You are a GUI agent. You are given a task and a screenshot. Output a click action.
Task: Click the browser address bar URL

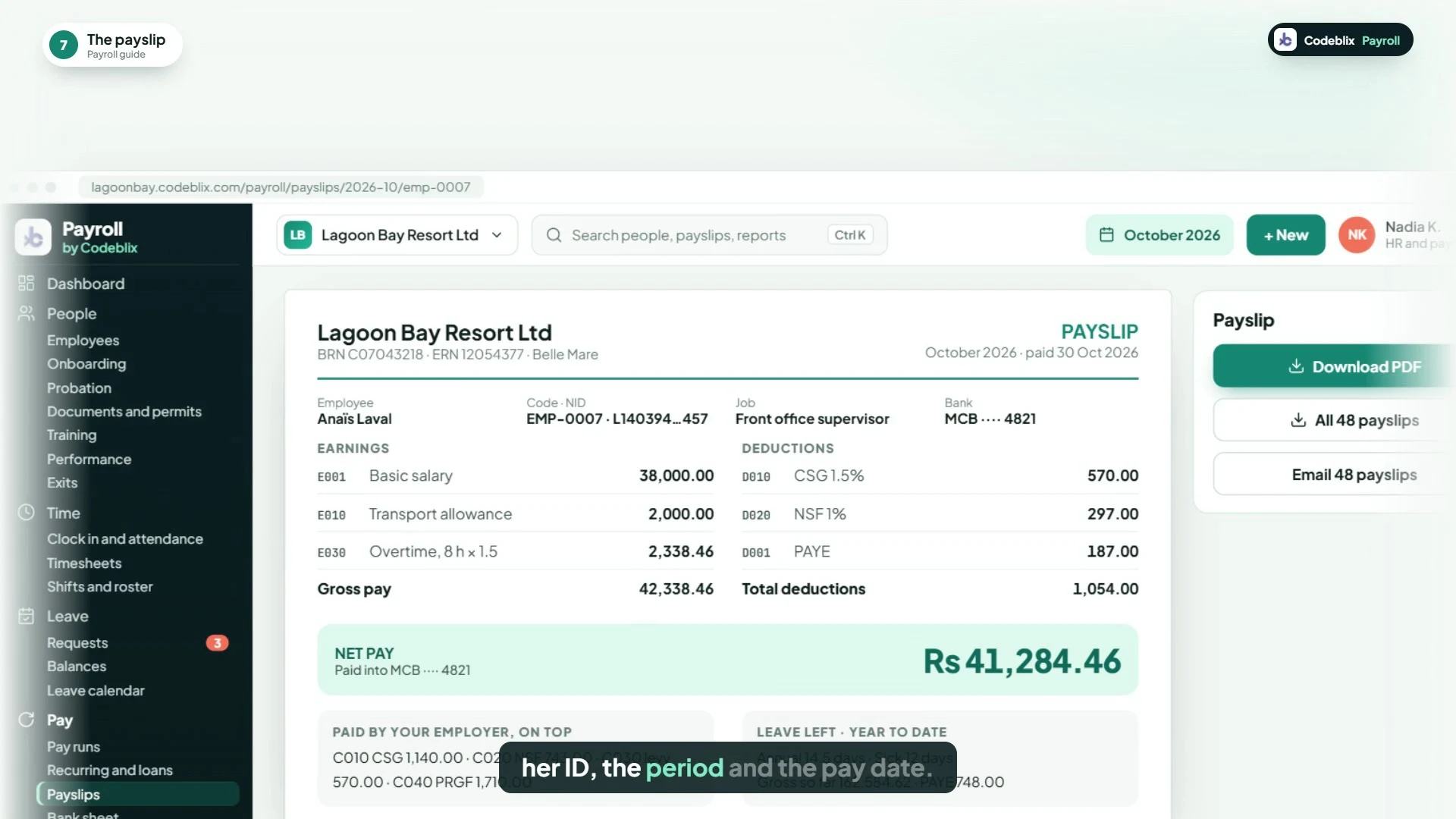281,187
